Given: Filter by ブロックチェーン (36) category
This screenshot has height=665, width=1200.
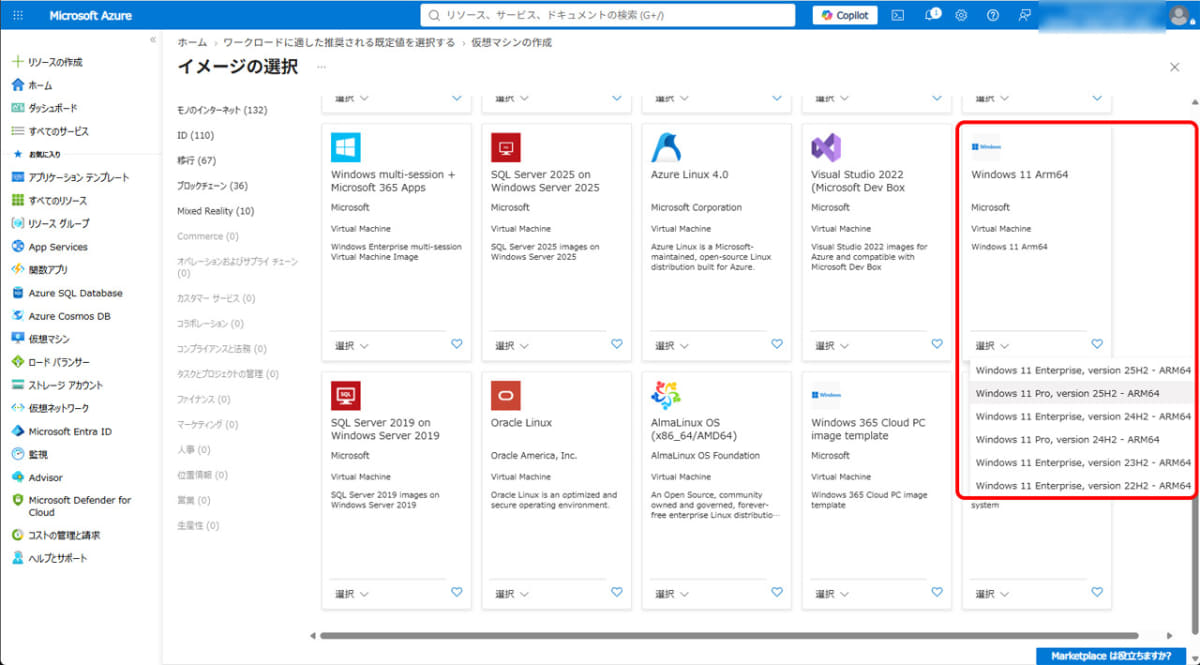Looking at the screenshot, I should pos(212,186).
